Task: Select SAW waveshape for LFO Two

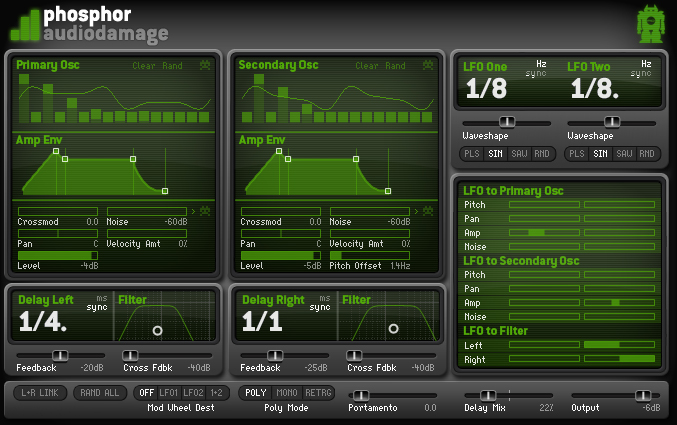Action: point(624,153)
